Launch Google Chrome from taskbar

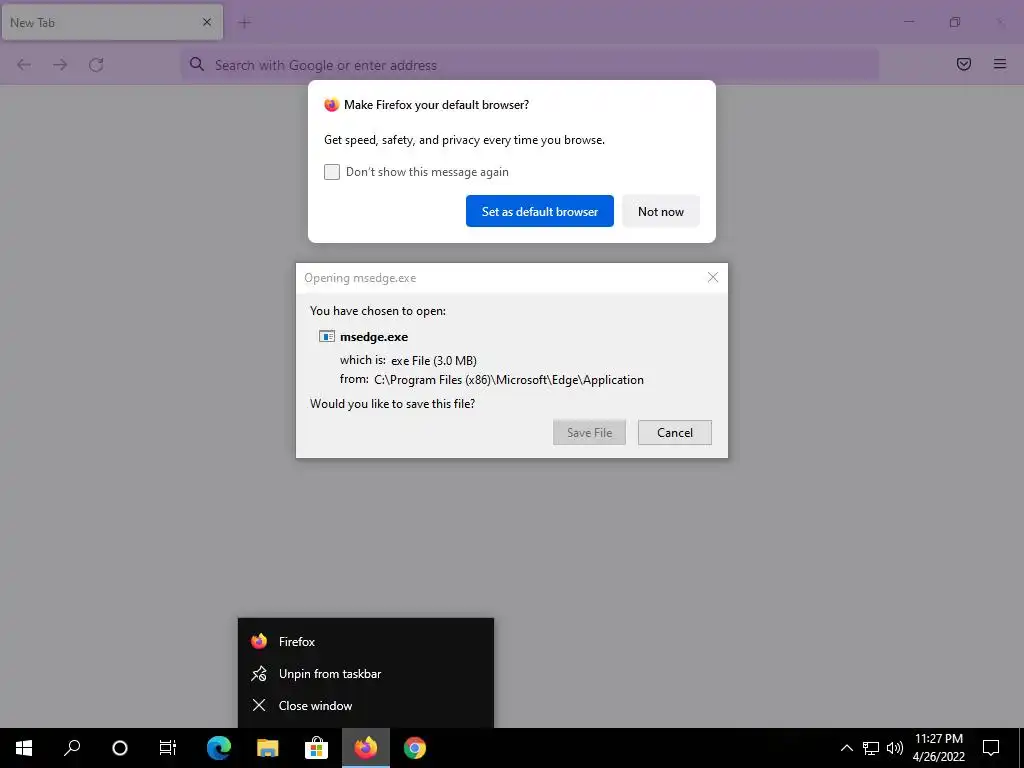click(x=415, y=748)
